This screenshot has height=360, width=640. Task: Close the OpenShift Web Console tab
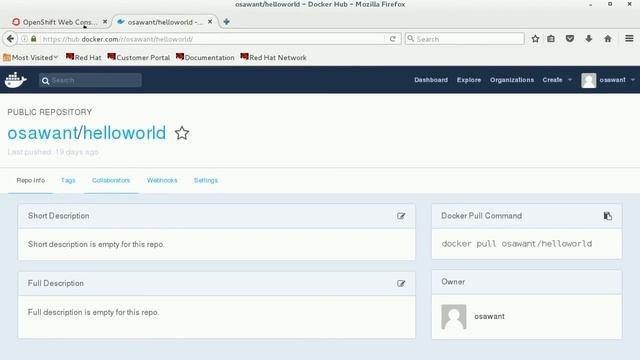(x=105, y=22)
